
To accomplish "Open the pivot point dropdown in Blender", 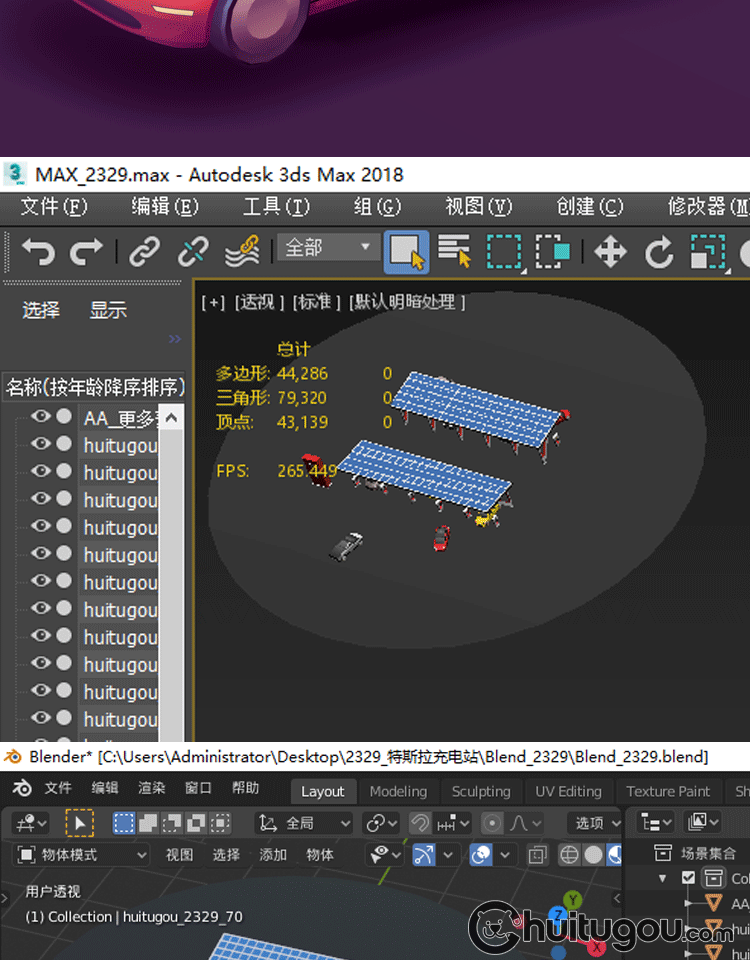I will (381, 823).
